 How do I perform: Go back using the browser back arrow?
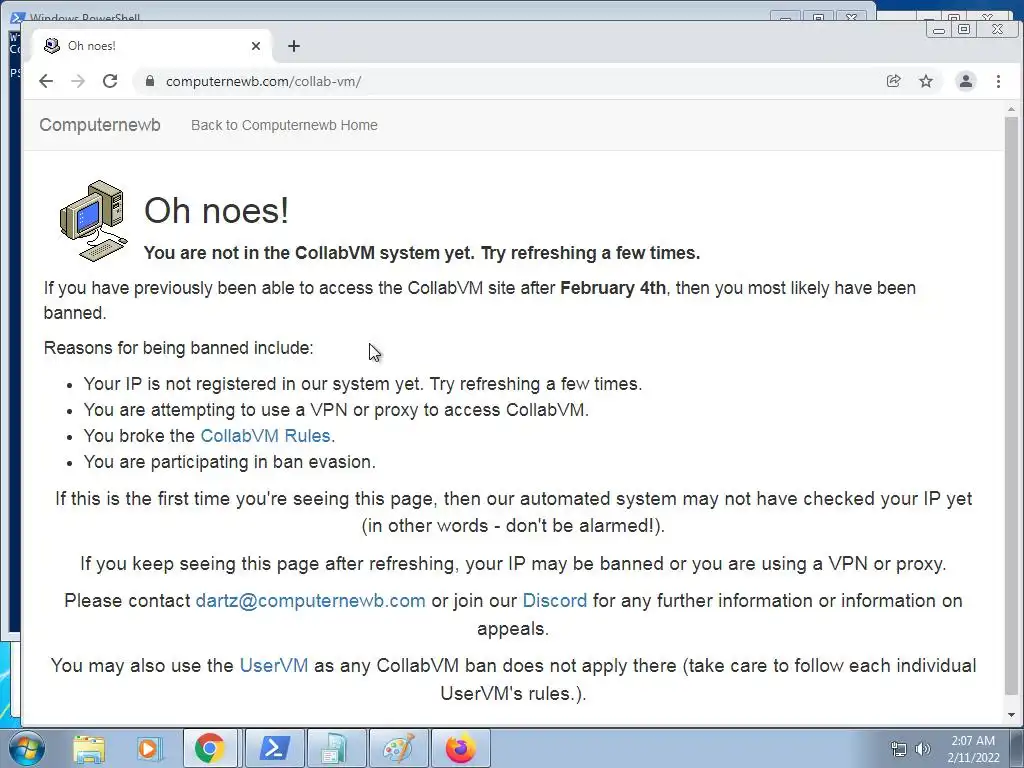[x=46, y=81]
